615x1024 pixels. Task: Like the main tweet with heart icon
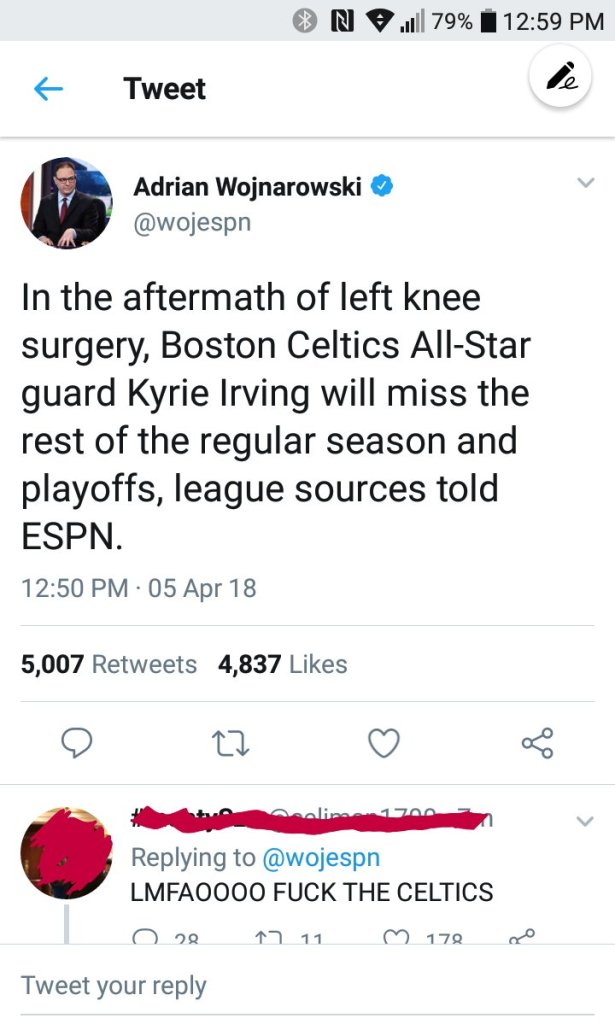[x=384, y=743]
